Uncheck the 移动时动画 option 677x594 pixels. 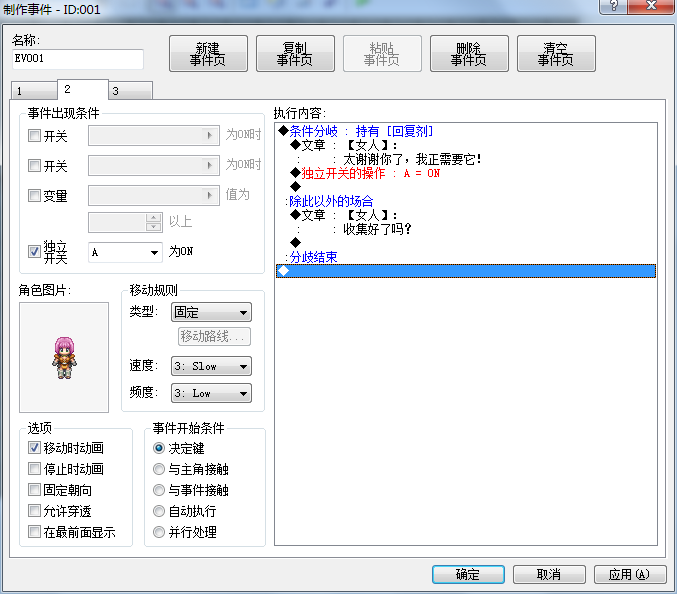[x=34, y=448]
